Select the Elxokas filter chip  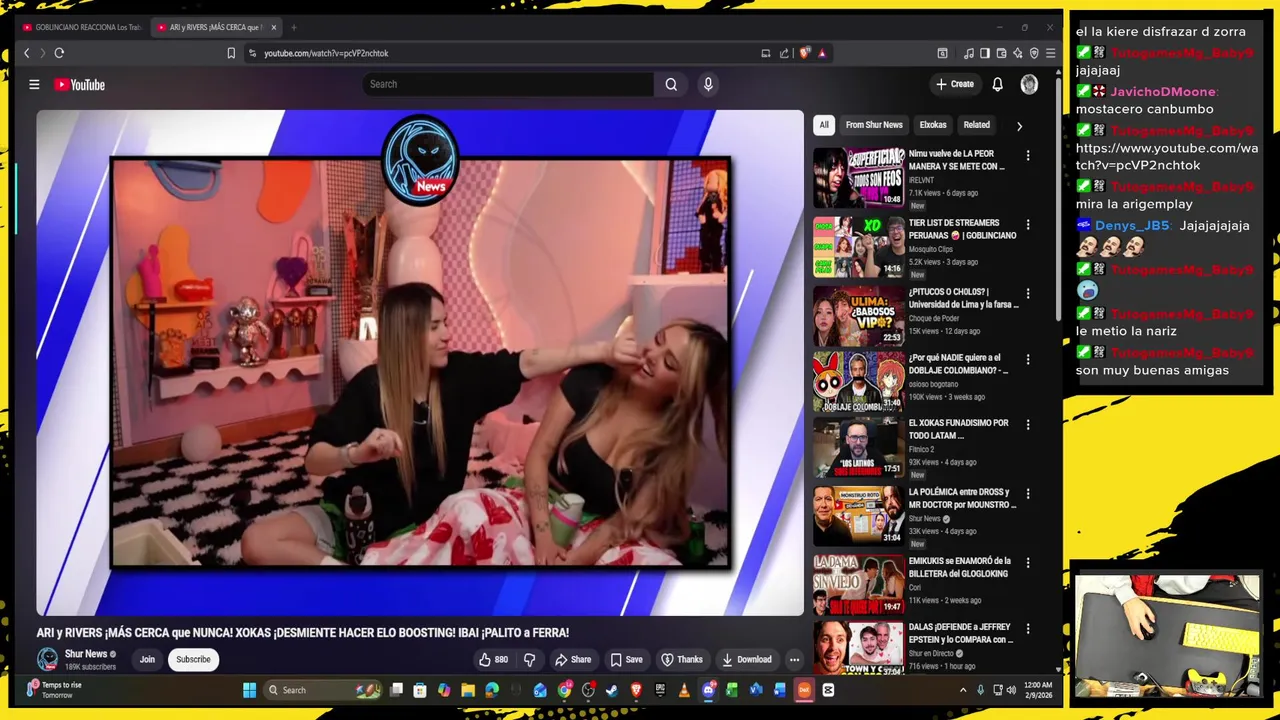coord(933,125)
